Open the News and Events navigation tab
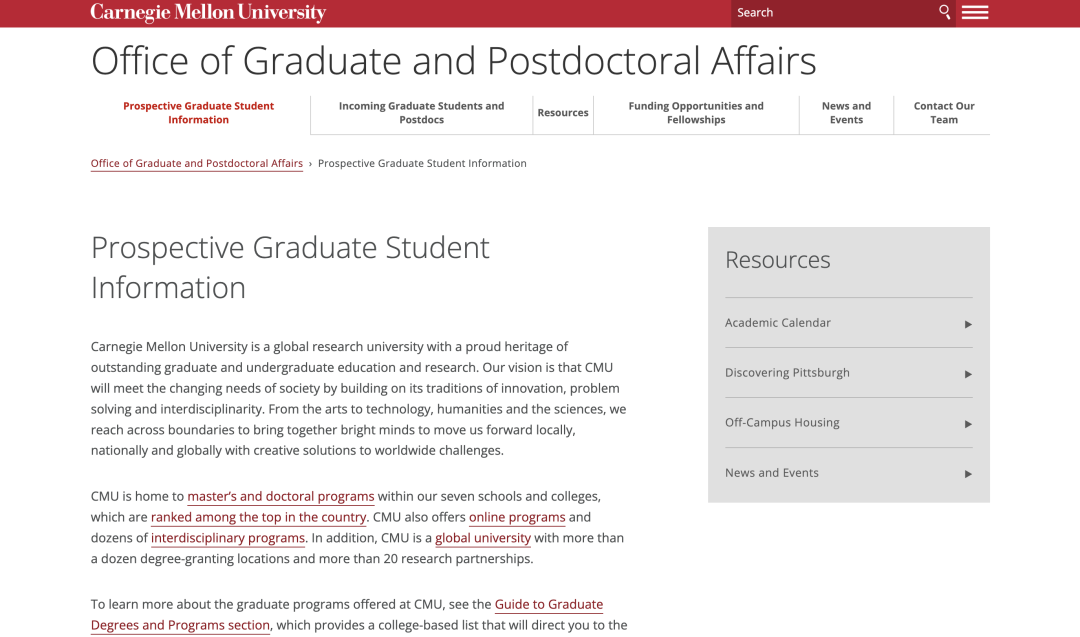1080x637 pixels. click(846, 113)
